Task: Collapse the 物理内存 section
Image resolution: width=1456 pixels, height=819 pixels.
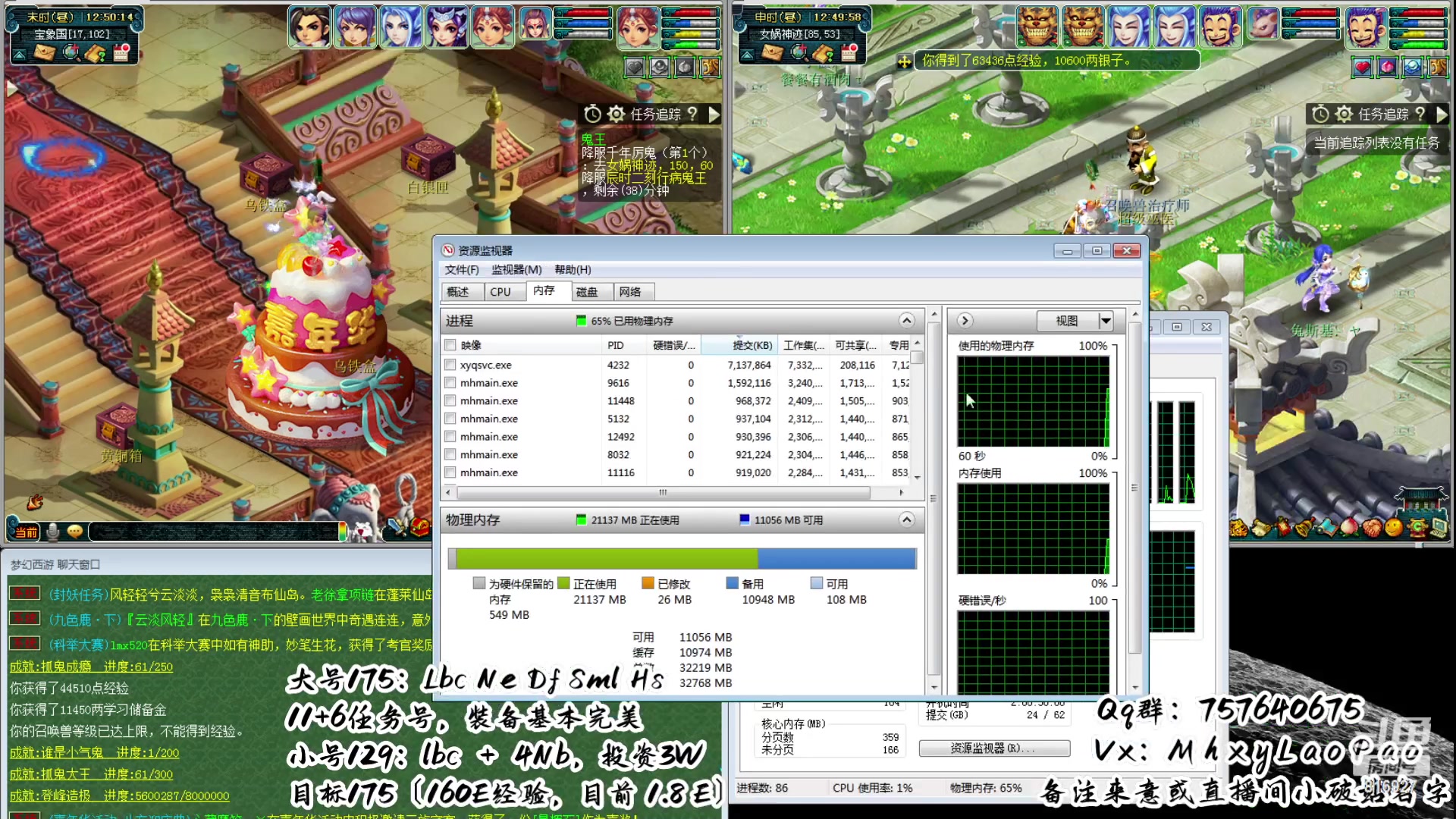Action: coord(906,519)
